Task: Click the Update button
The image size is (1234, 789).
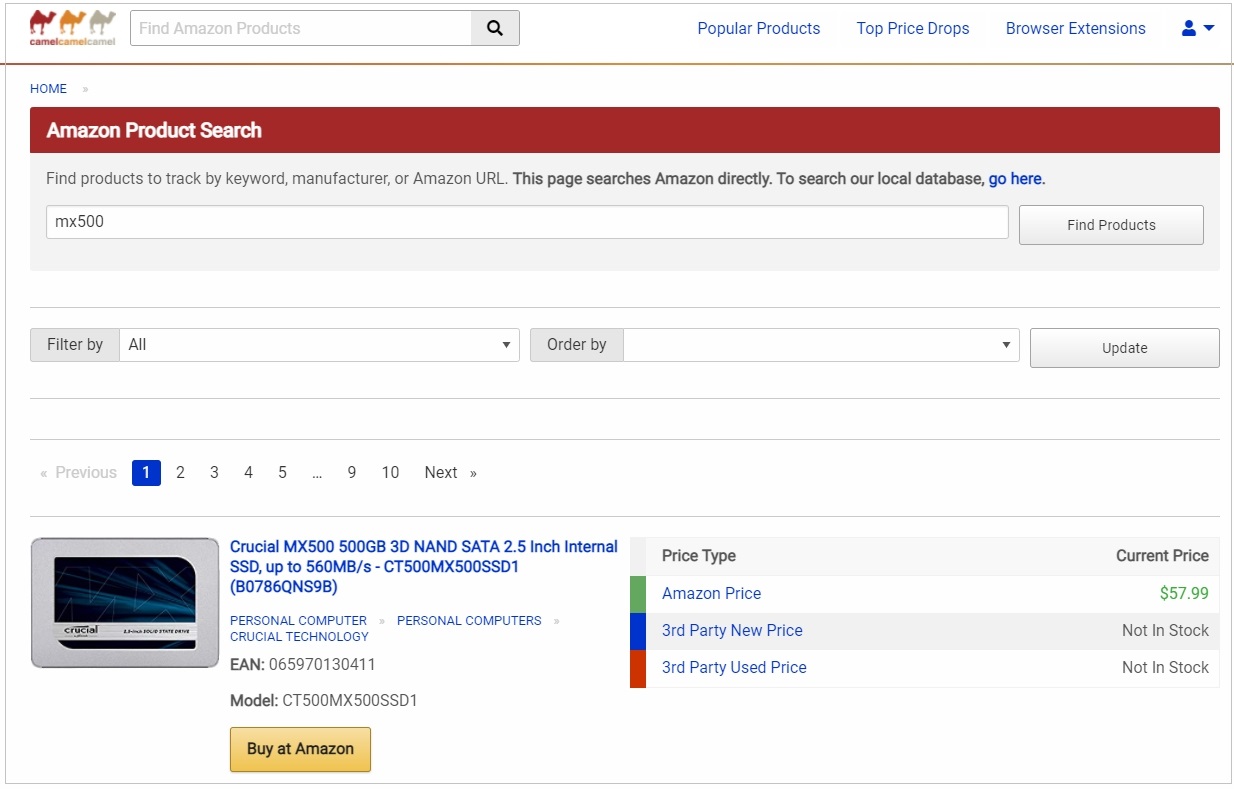Action: (1124, 348)
